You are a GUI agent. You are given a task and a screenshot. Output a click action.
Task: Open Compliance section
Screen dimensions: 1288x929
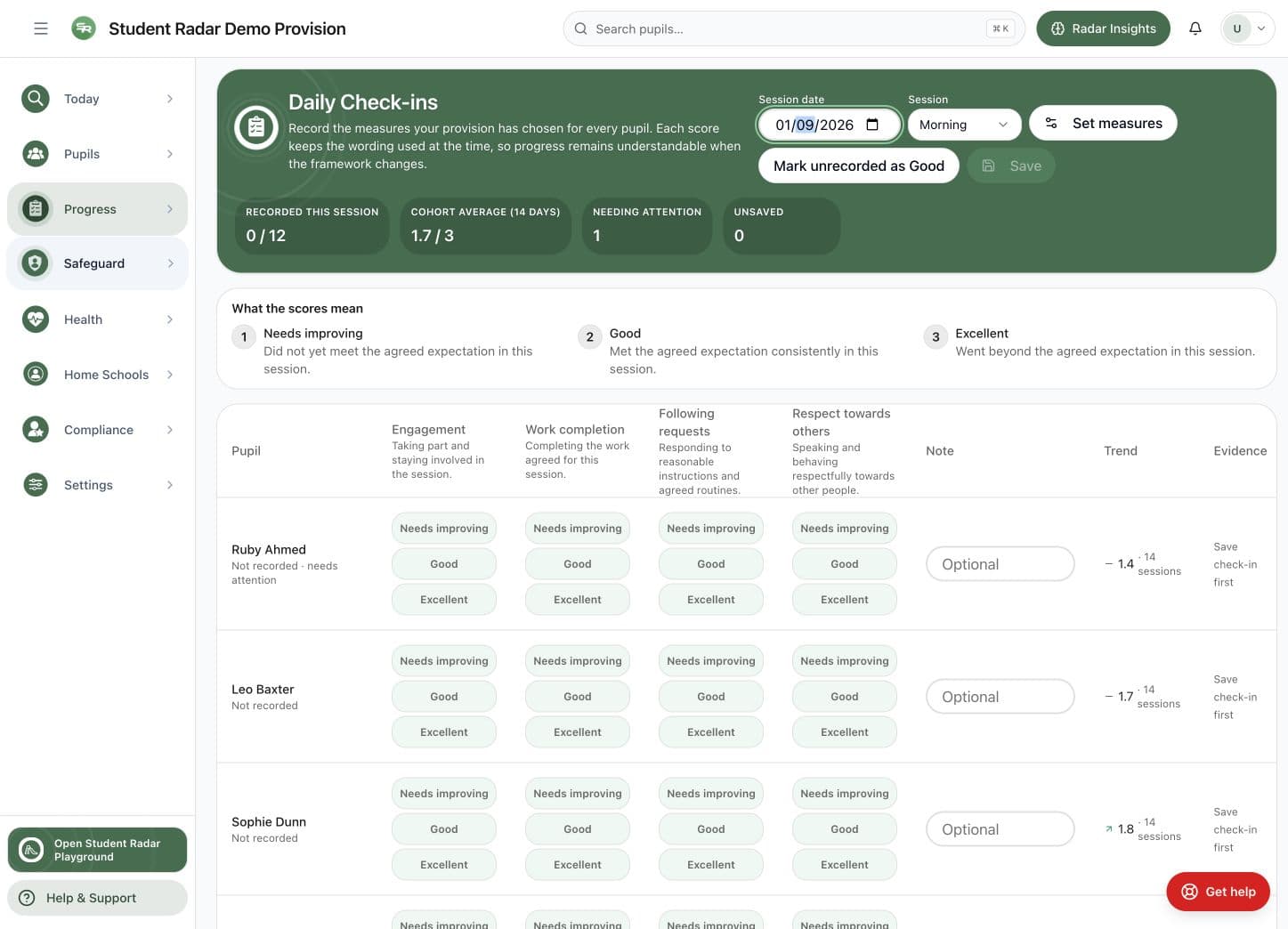98,430
